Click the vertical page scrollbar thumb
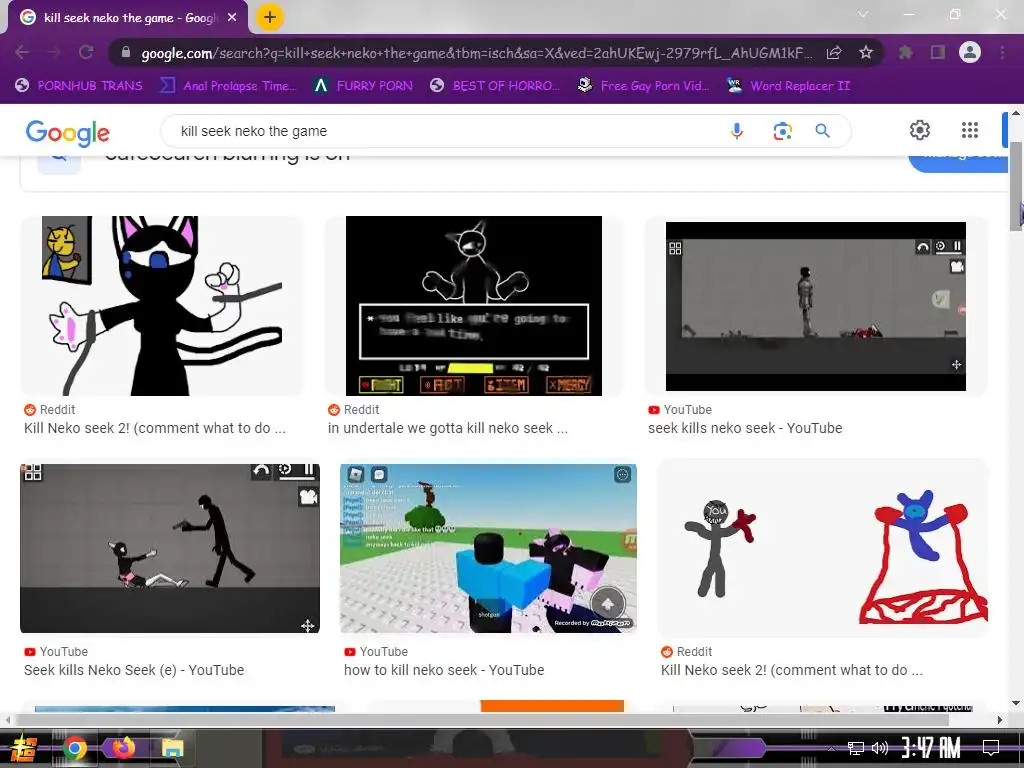 [x=1016, y=186]
